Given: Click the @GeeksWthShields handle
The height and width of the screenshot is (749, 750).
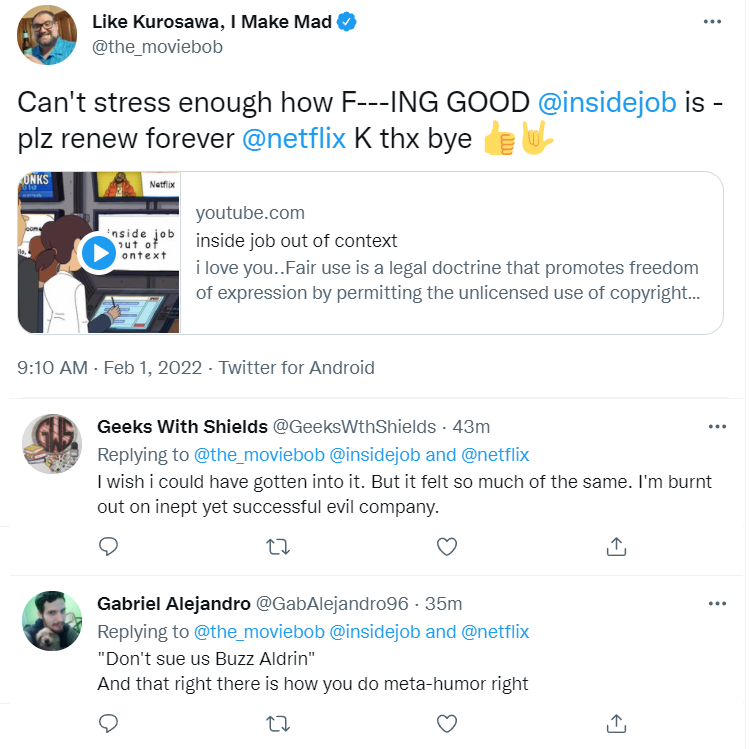Looking at the screenshot, I should (x=356, y=429).
